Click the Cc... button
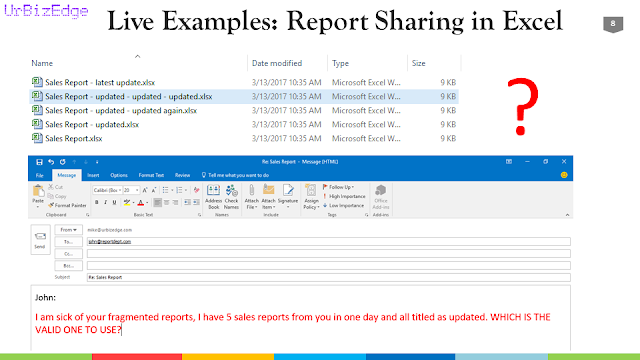The width and height of the screenshot is (640, 360). coord(69,254)
